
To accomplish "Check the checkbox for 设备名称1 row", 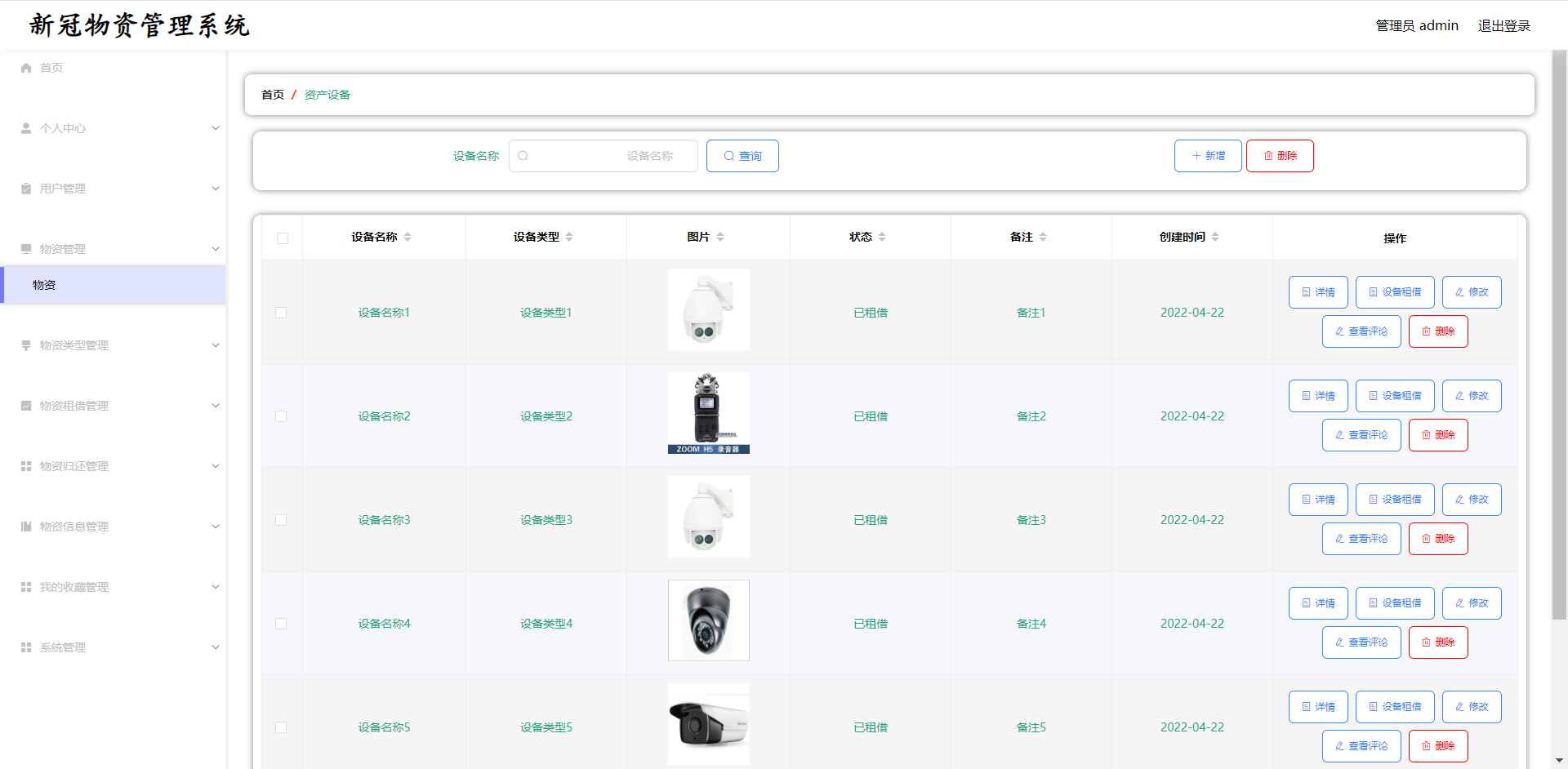I will tap(281, 313).
